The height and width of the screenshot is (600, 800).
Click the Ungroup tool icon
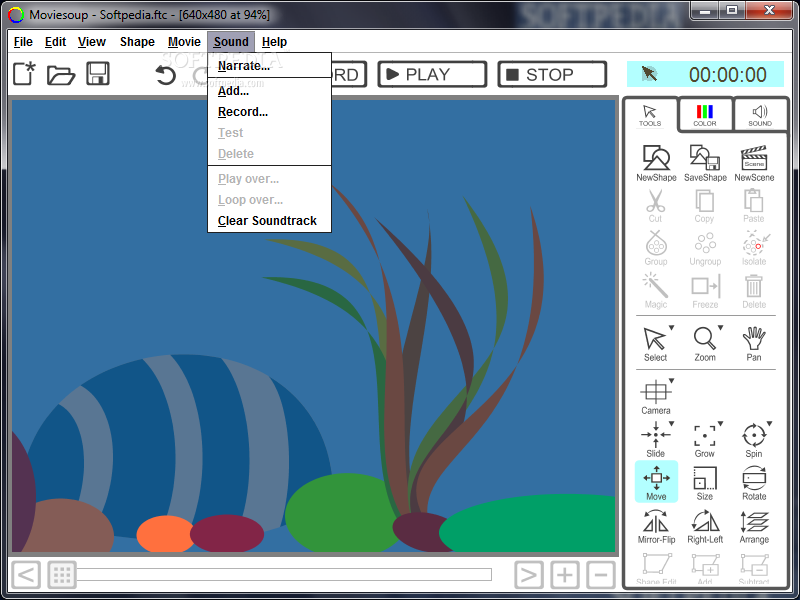point(705,249)
